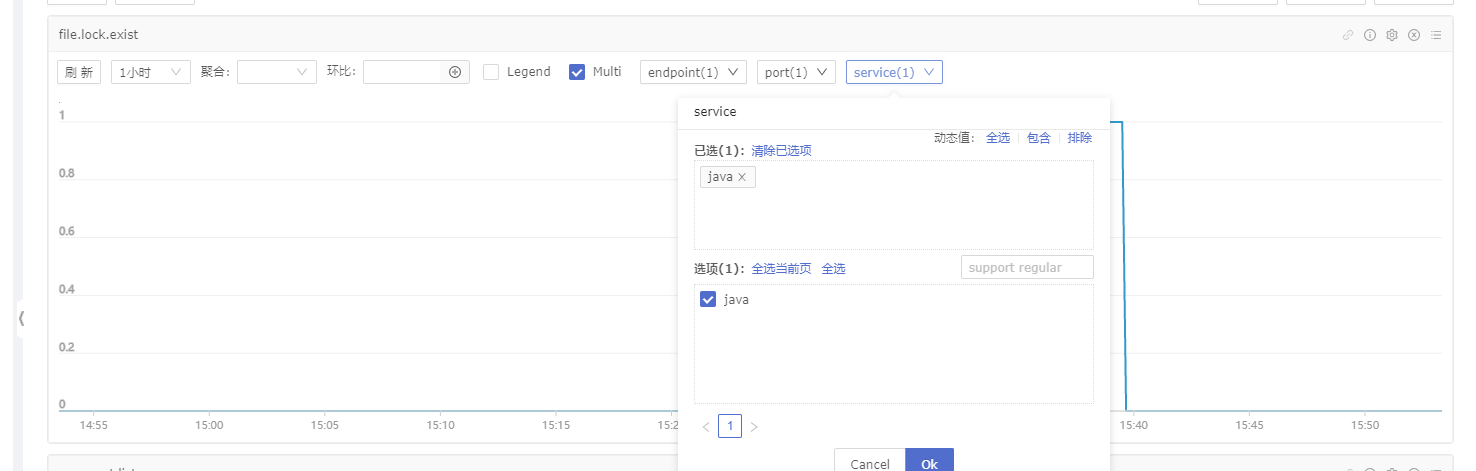Screen dimensions: 1476x471
Task: Remove the java tag from selected items
Action: coord(742,177)
